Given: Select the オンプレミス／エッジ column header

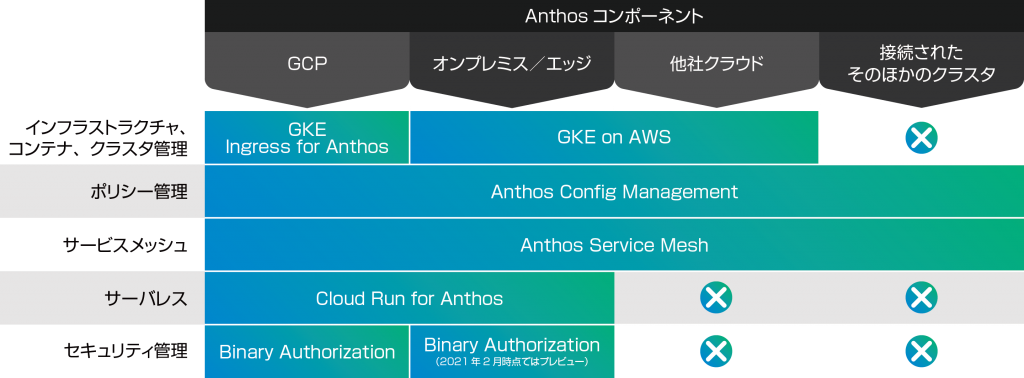Looking at the screenshot, I should [511, 64].
